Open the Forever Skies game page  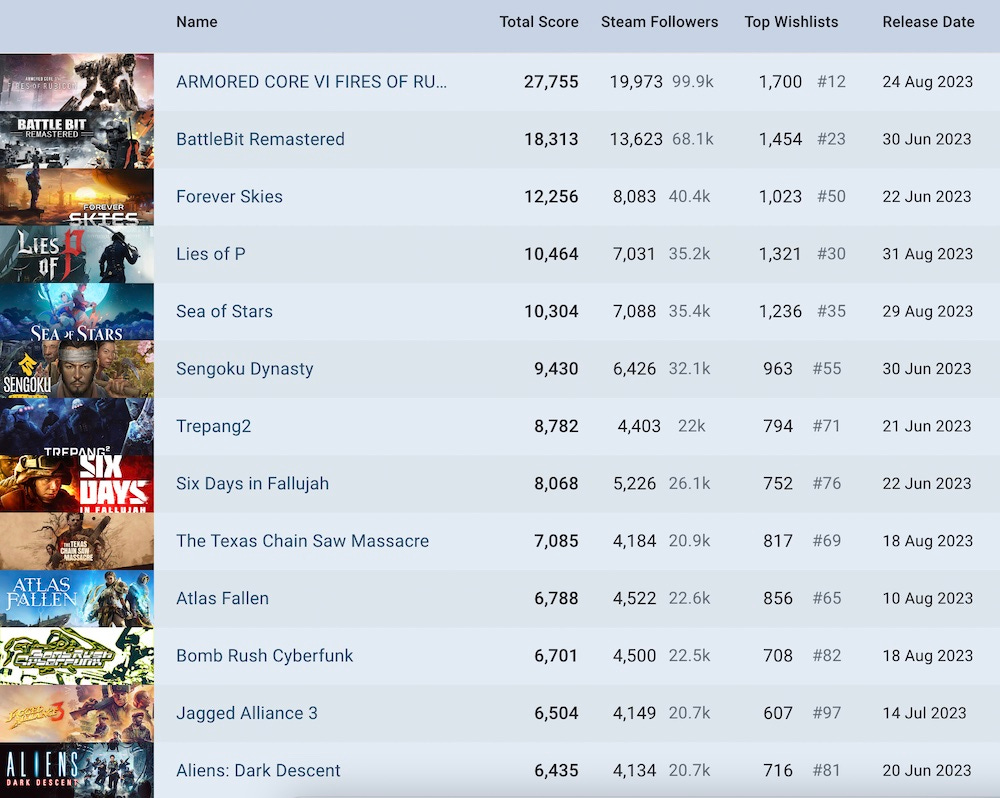[228, 196]
